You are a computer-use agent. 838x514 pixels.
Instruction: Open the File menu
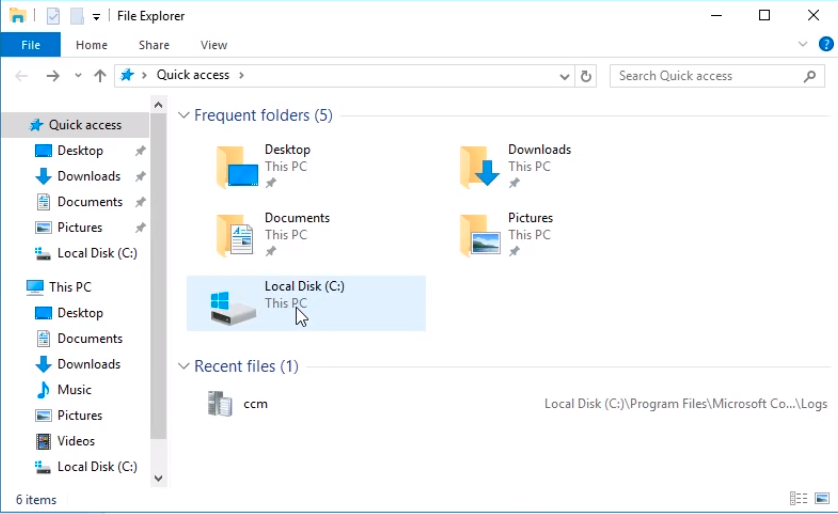30,45
